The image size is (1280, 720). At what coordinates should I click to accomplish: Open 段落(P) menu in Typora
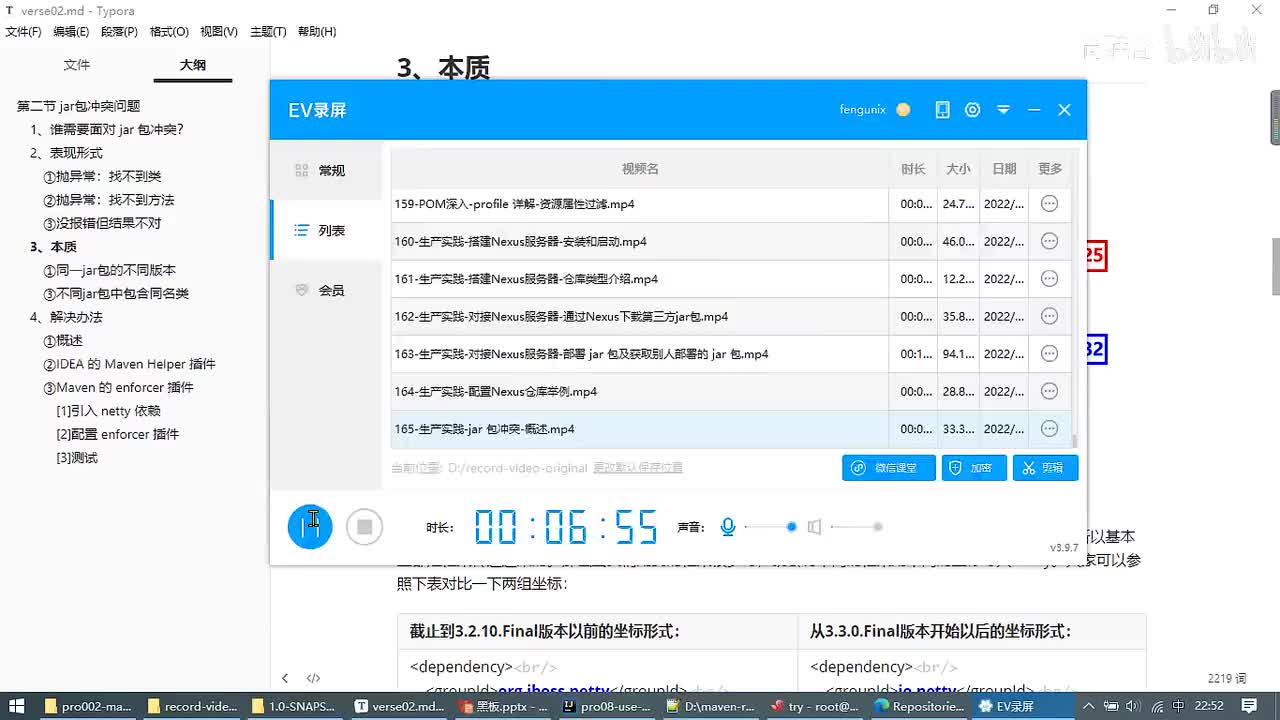coord(119,32)
